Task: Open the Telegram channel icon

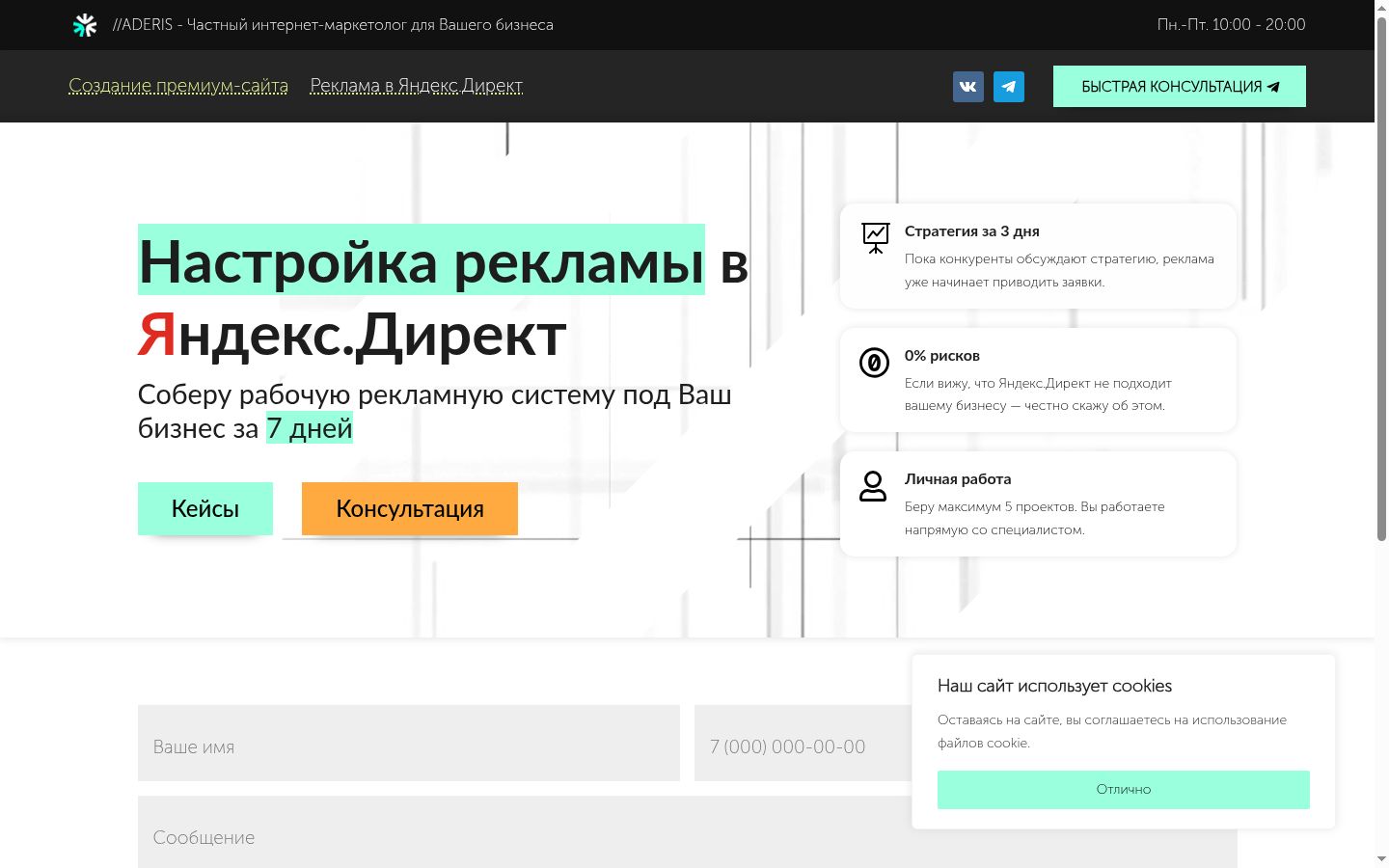Action: pyautogui.click(x=1009, y=87)
